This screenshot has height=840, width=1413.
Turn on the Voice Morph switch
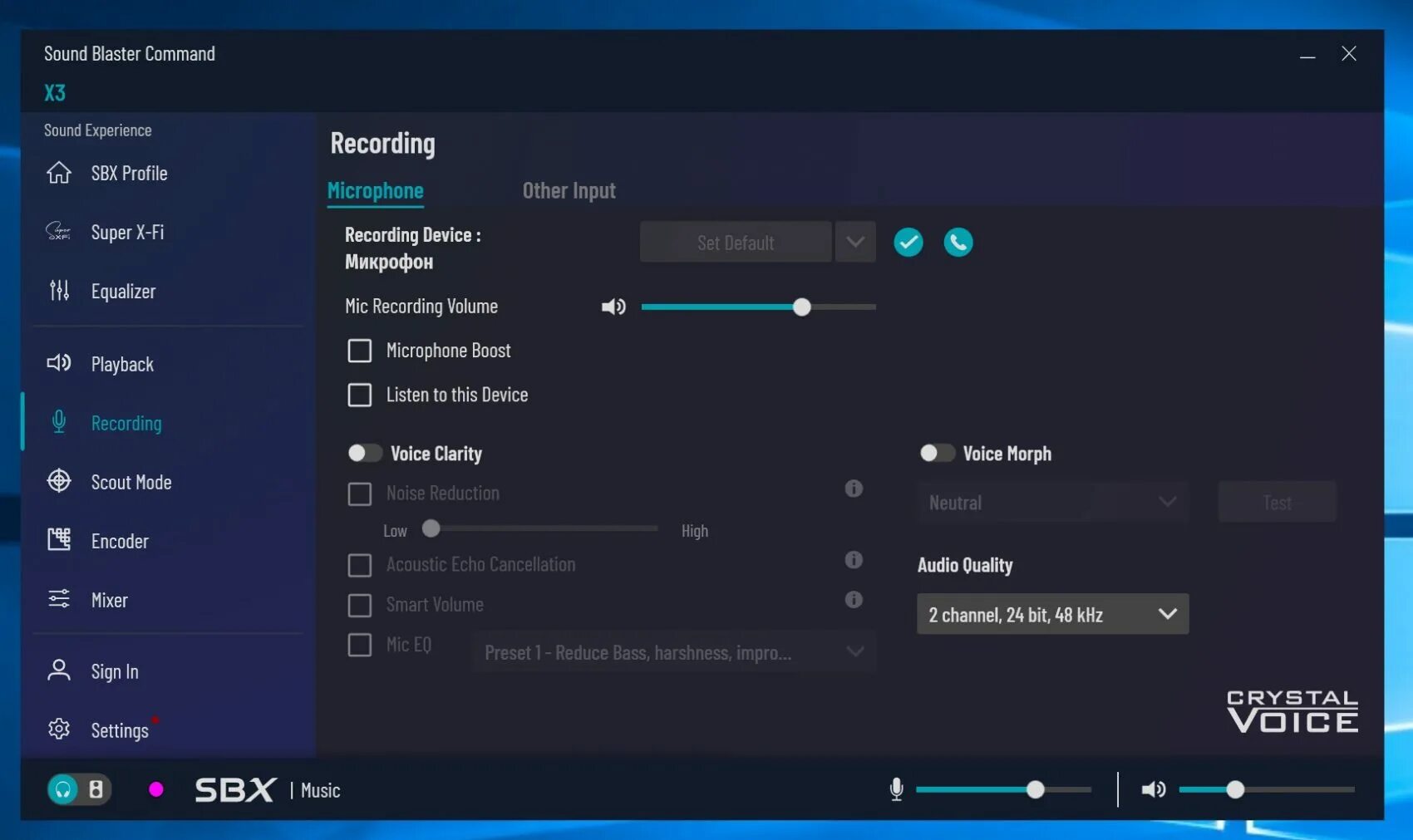click(937, 453)
